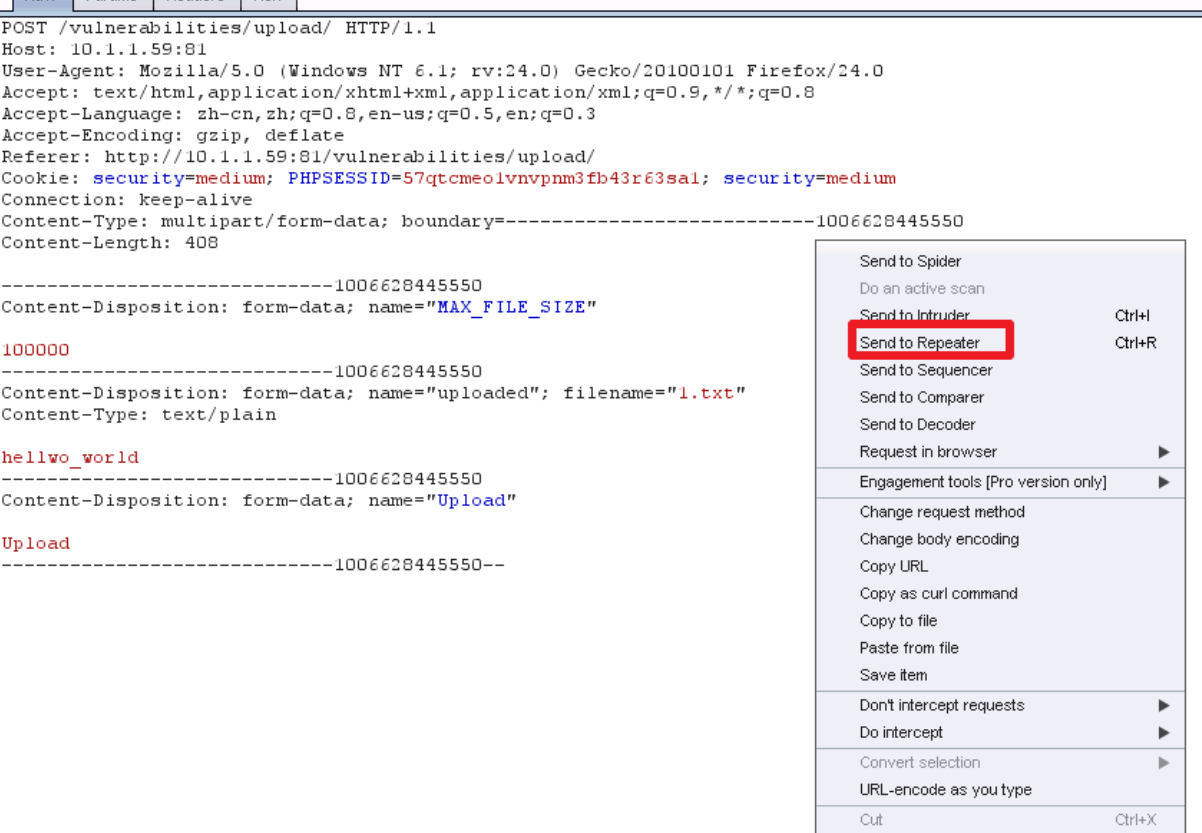Viewport: 1202px width, 833px height.
Task: Click Send to Repeater menu entry
Action: 919,342
